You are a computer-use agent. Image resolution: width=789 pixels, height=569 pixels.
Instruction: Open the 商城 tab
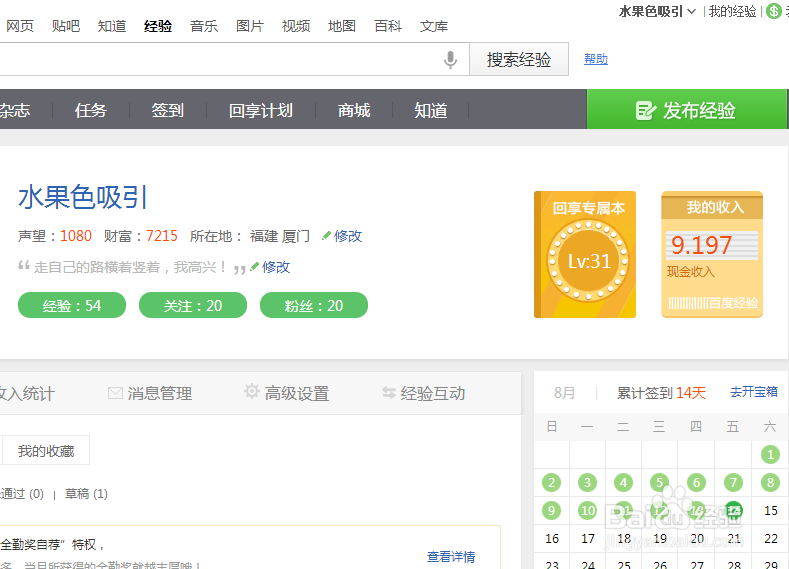click(354, 110)
